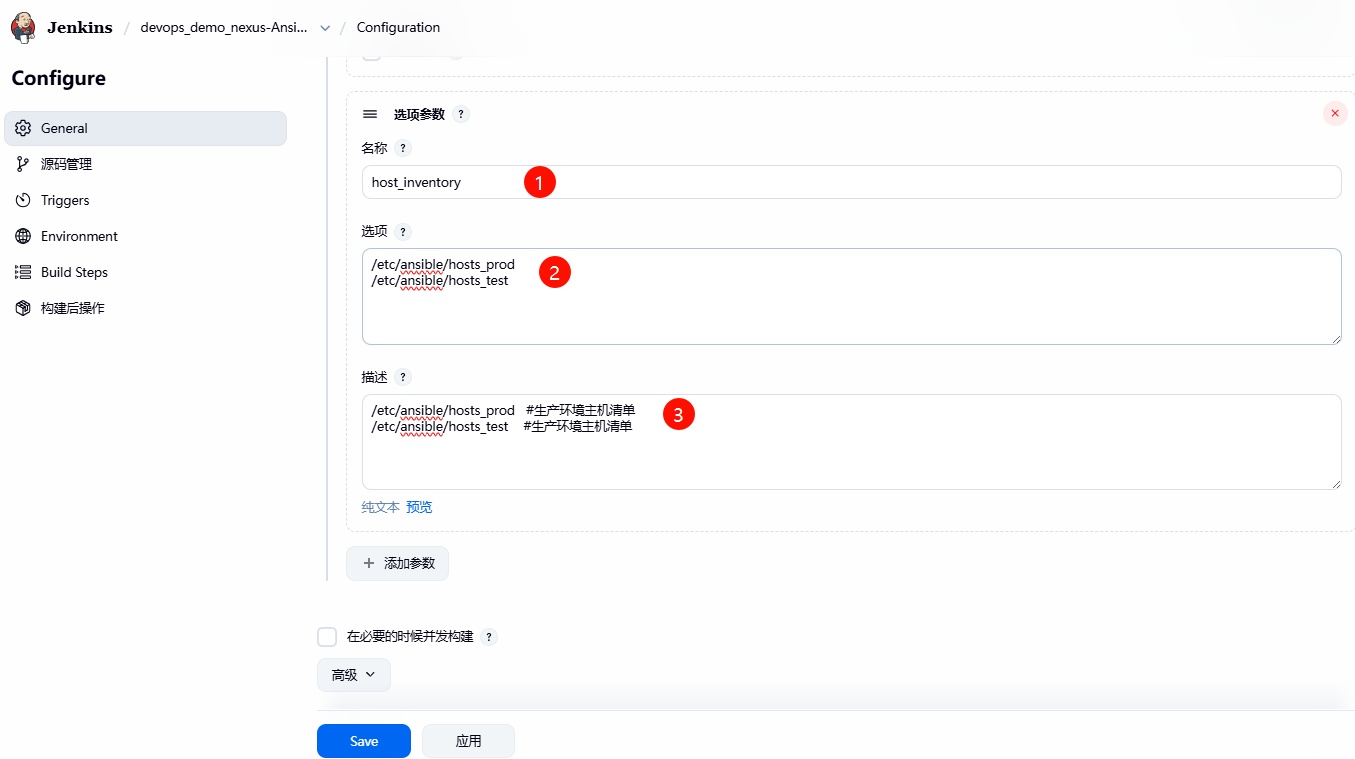Image resolution: width=1355 pixels, height=759 pixels.
Task: Click the drag handle beside 选项参数
Action: (x=370, y=114)
